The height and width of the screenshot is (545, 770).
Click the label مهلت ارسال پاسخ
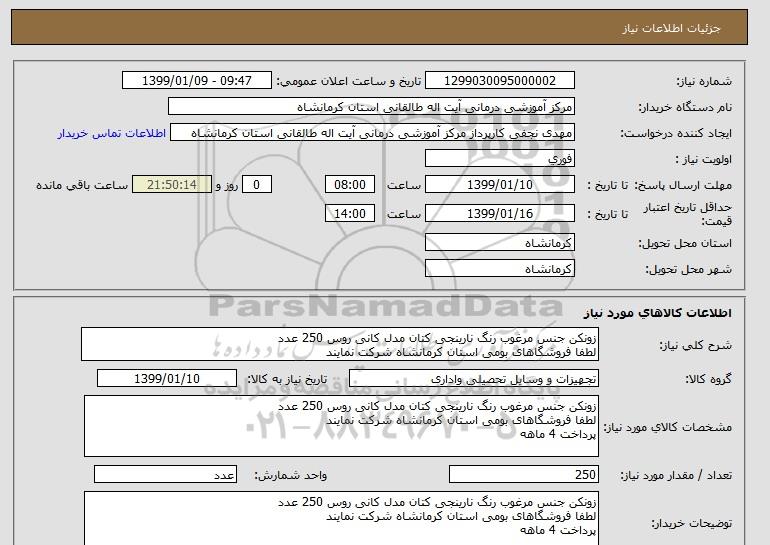pos(684,186)
